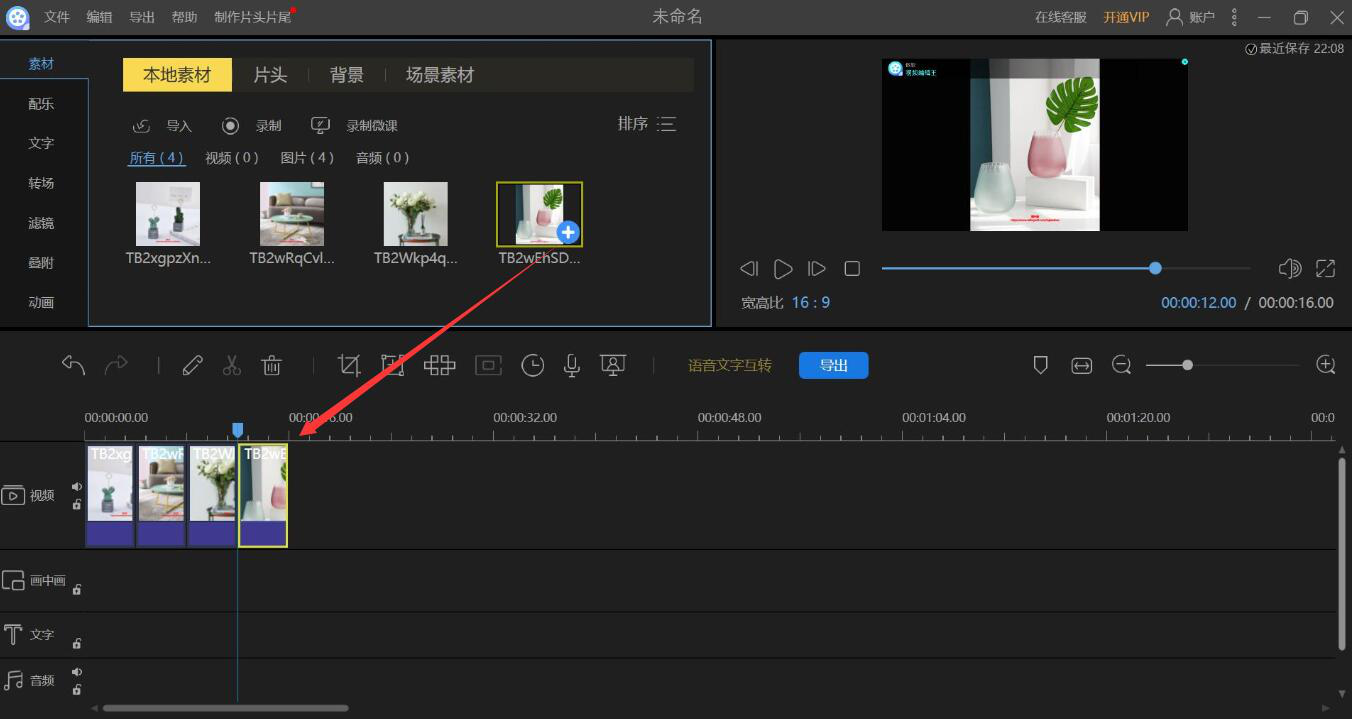Step back to previous frame

[749, 268]
